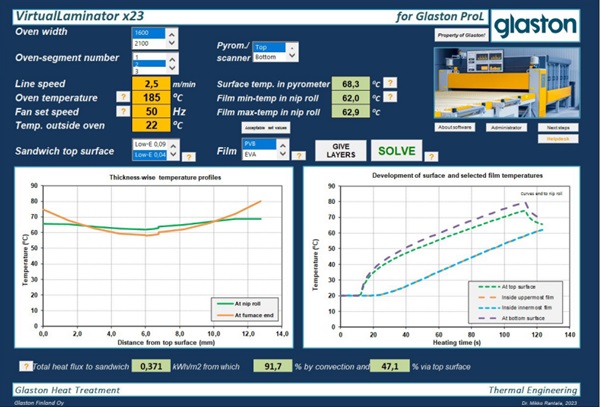
Task: Click the Line speed input field
Action: pyautogui.click(x=152, y=84)
